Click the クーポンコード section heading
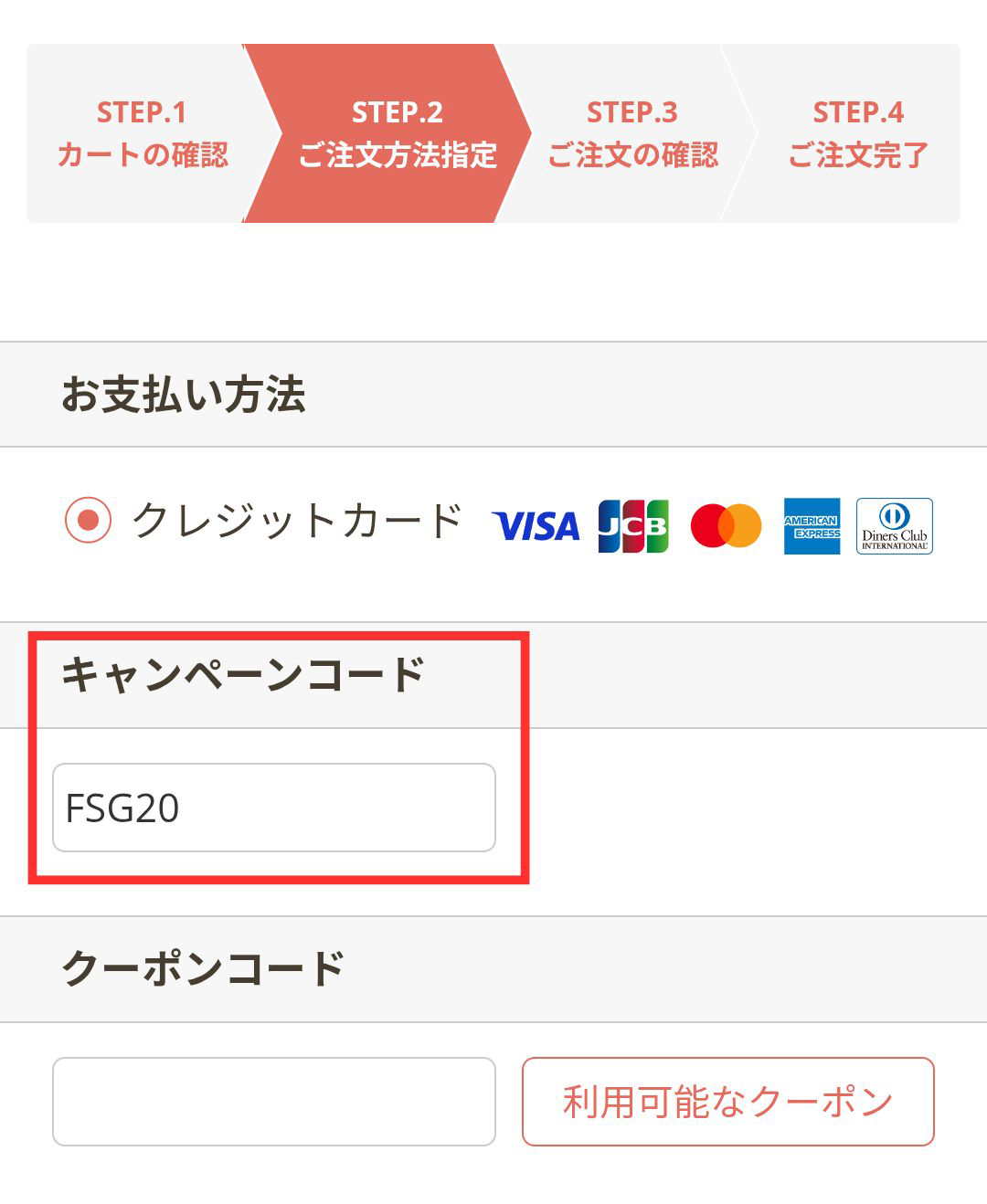 [203, 969]
